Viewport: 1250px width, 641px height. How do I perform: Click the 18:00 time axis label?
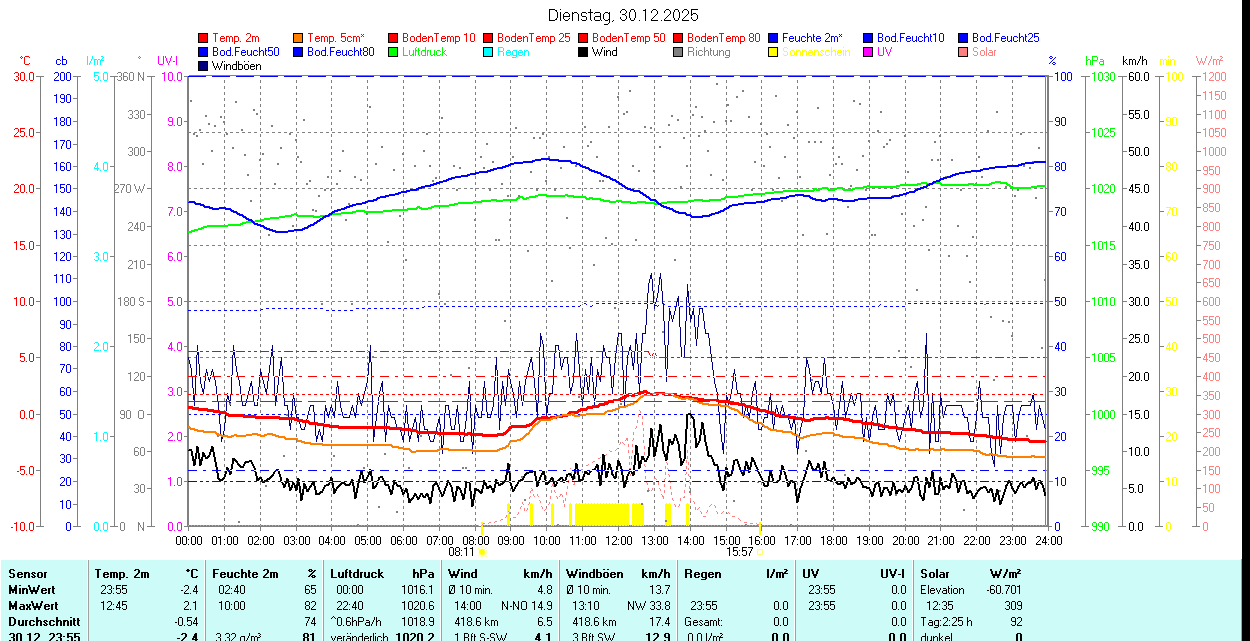(x=833, y=540)
